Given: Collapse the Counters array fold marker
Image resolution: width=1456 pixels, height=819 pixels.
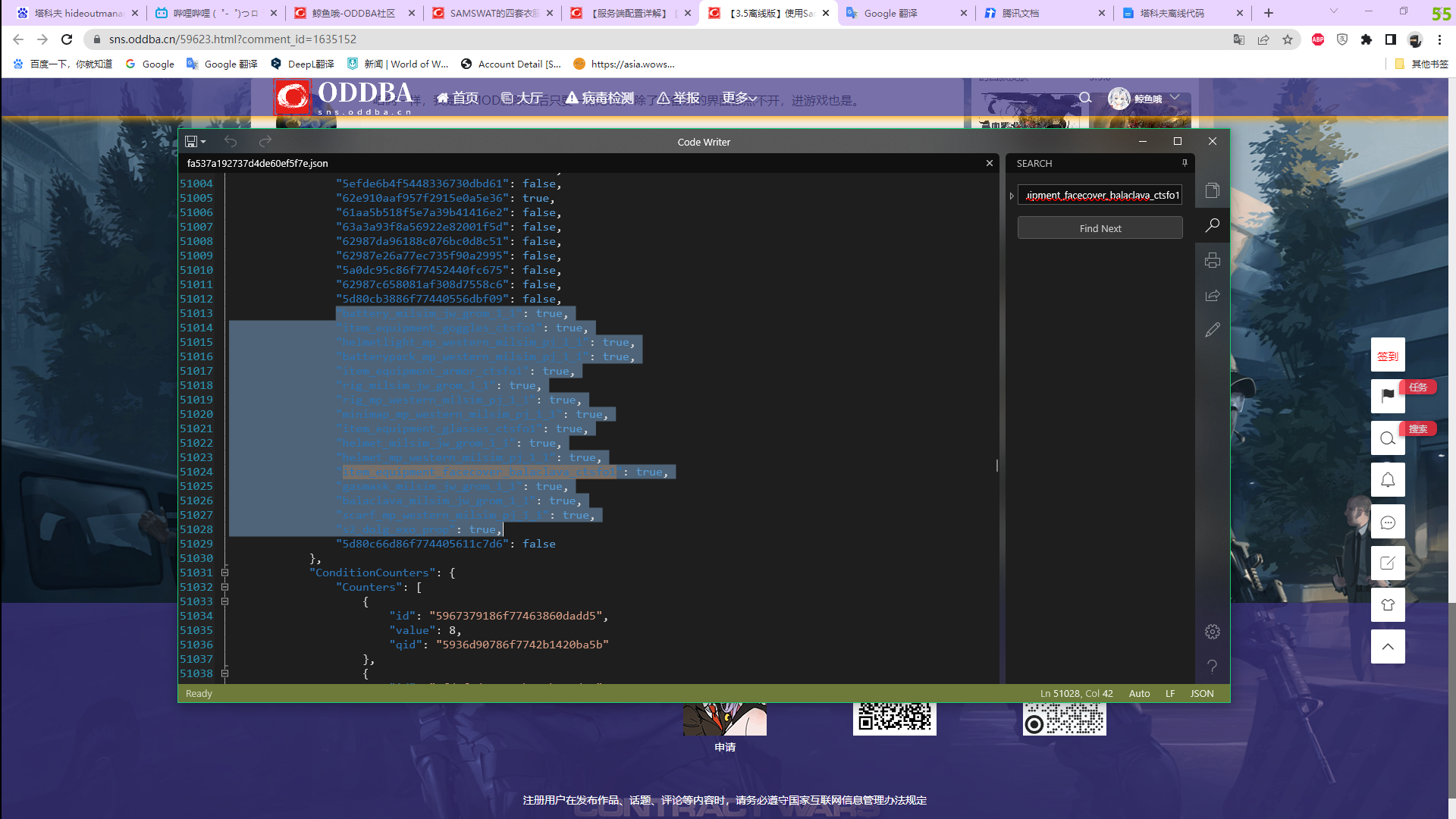Looking at the screenshot, I should [224, 587].
